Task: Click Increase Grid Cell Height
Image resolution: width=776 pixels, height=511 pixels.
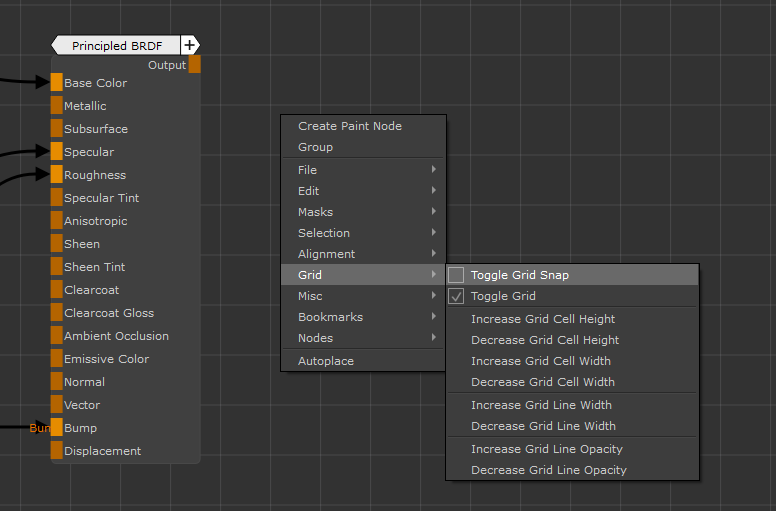Action: click(x=543, y=319)
